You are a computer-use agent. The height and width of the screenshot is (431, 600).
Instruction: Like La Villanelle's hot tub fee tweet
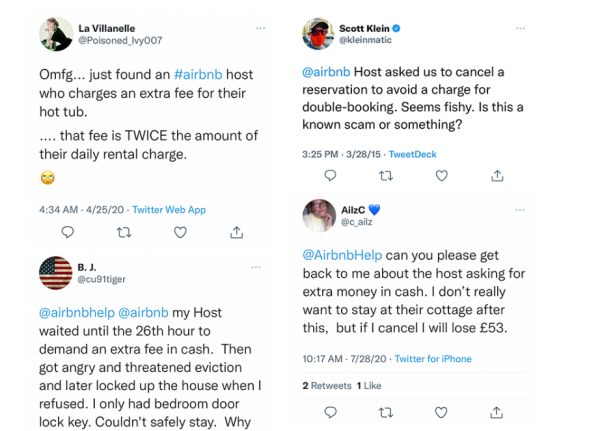pyautogui.click(x=180, y=232)
